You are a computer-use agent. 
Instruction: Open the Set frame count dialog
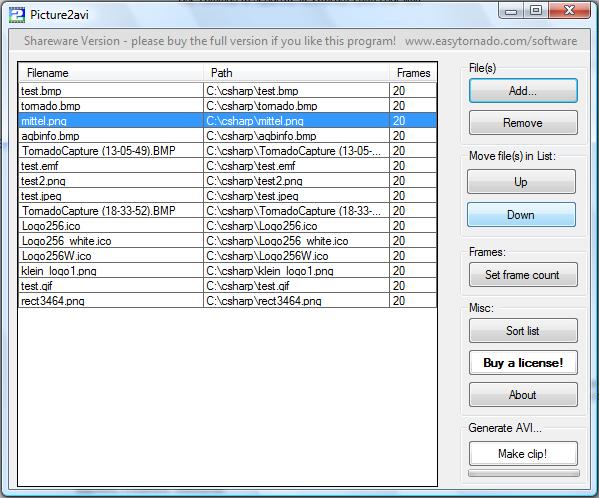pos(523,275)
